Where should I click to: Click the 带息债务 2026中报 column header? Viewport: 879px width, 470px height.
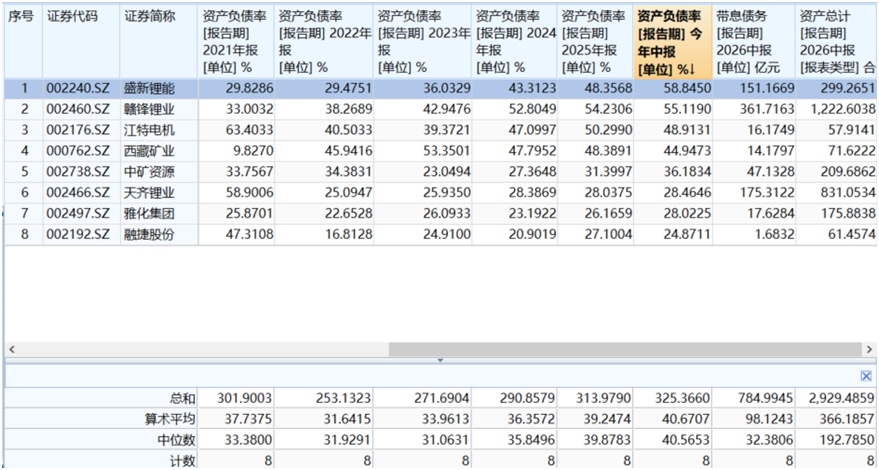(754, 42)
